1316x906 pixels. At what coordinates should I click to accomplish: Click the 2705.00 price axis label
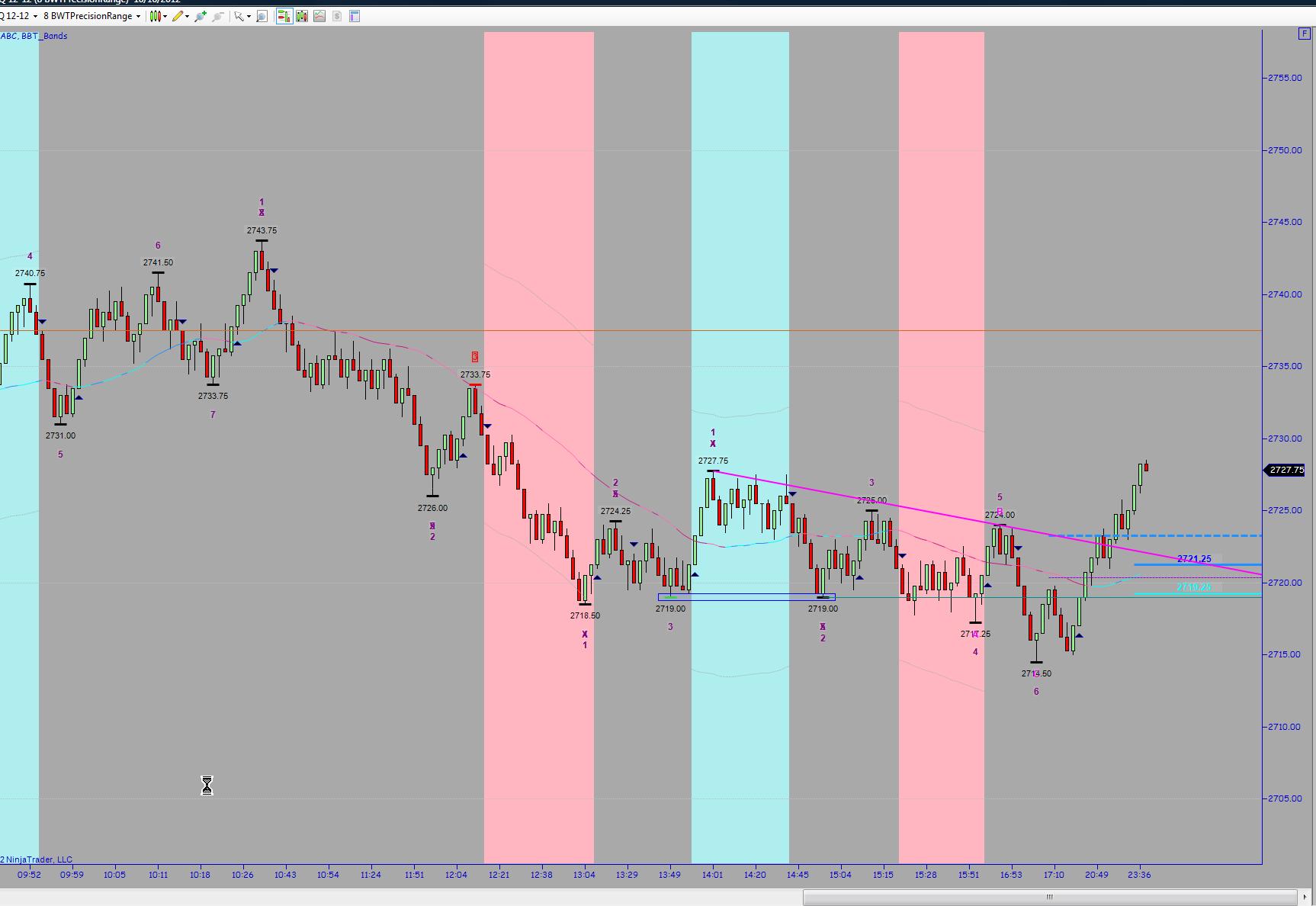click(x=1285, y=798)
